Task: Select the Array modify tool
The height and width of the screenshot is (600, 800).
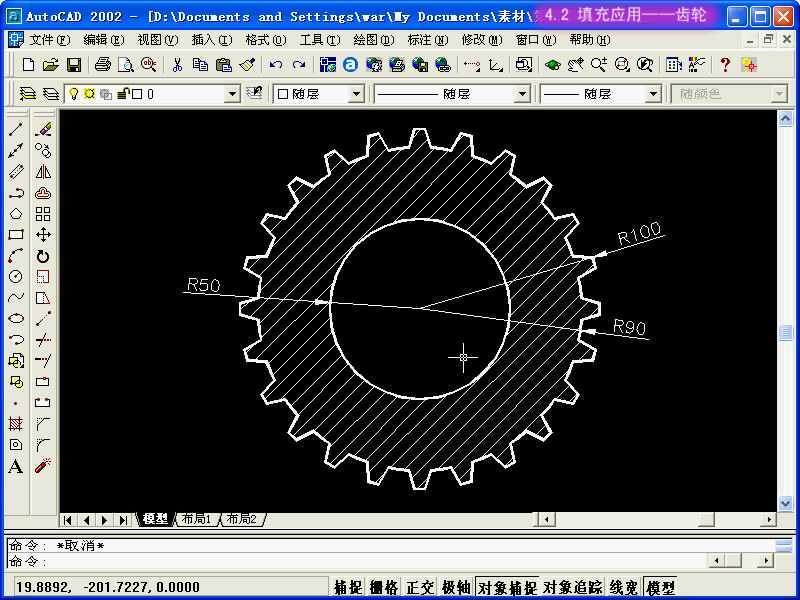Action: 43,214
